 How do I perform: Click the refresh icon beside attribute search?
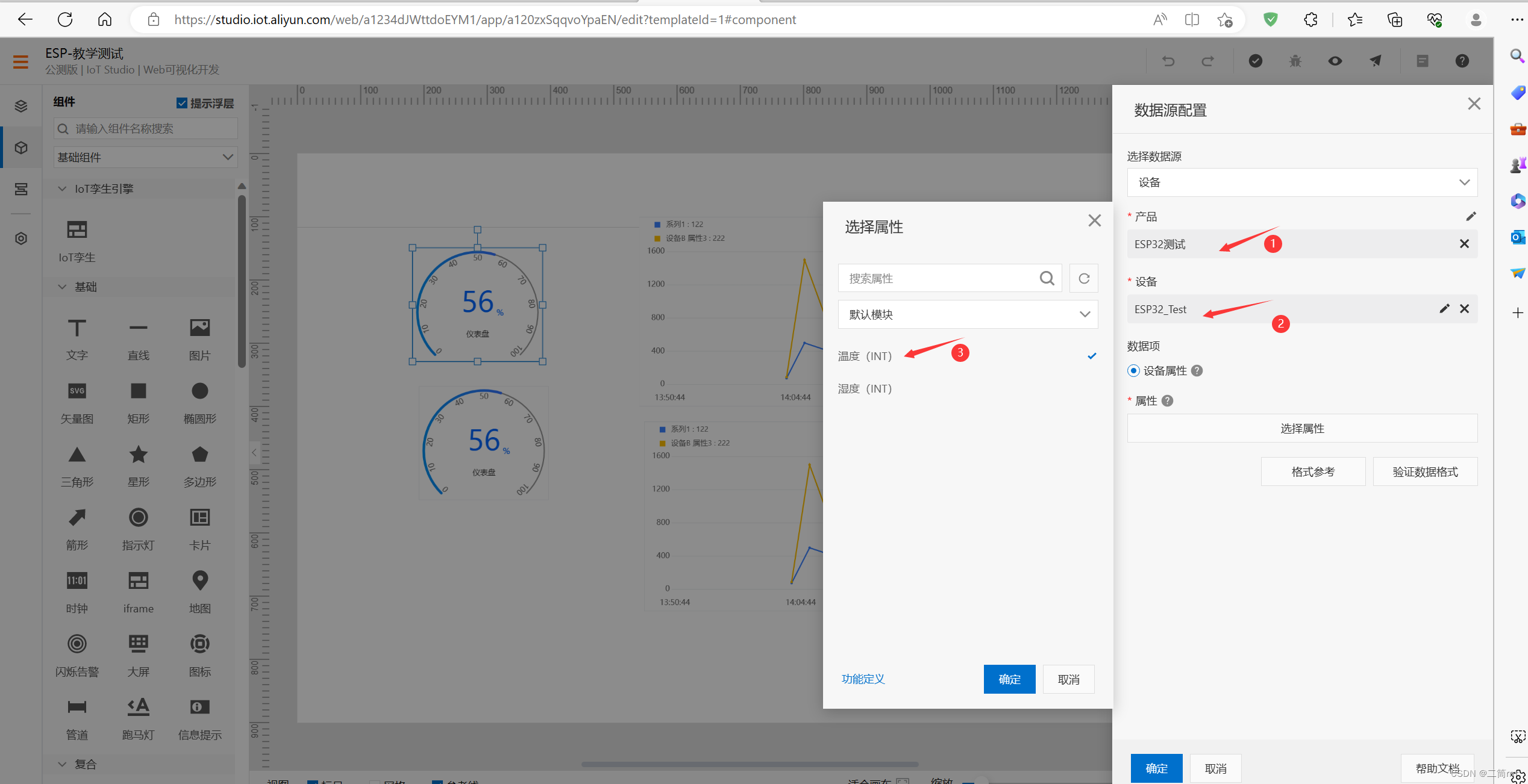pos(1083,278)
